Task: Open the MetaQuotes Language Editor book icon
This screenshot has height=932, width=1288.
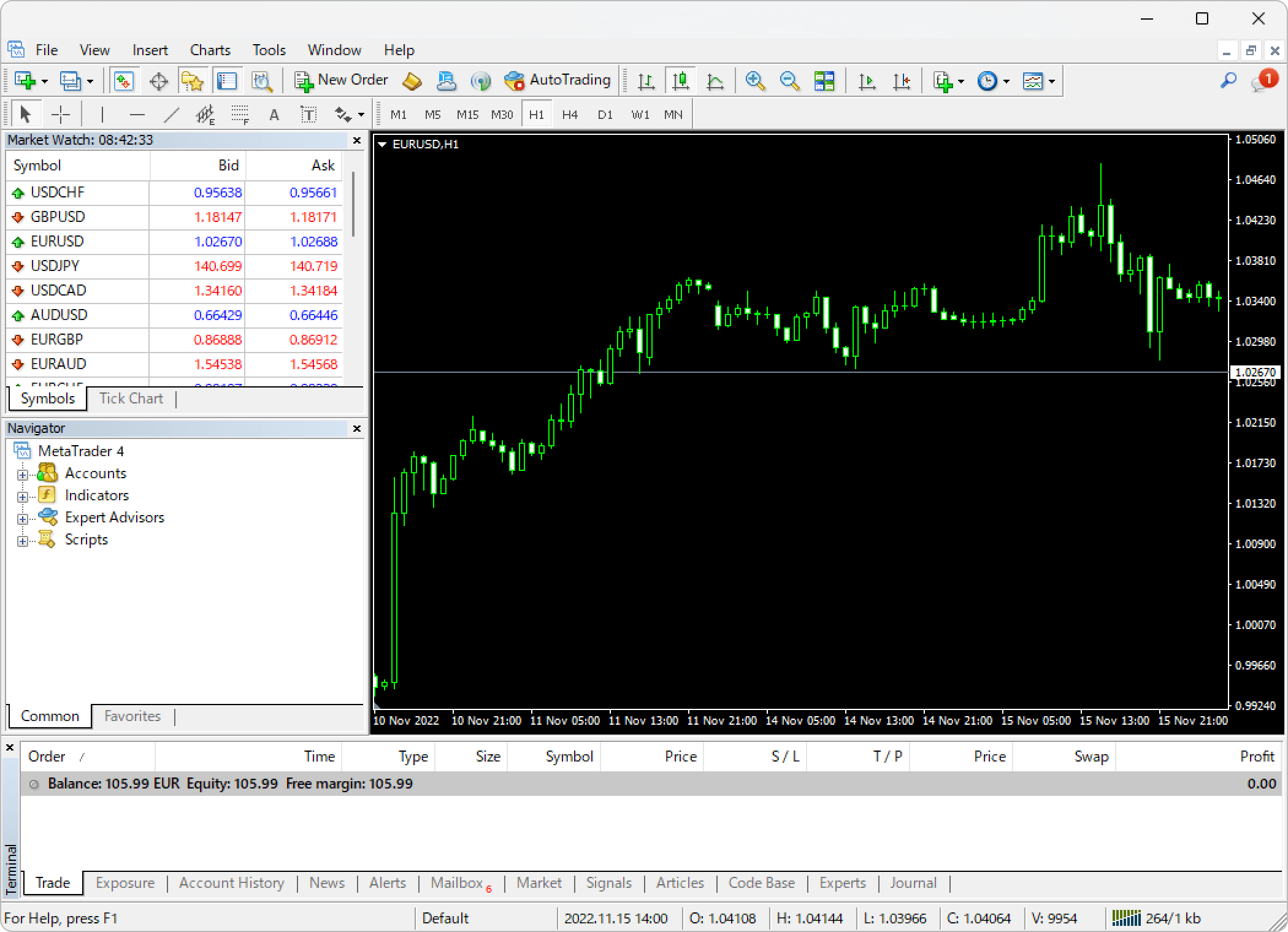Action: tap(412, 81)
